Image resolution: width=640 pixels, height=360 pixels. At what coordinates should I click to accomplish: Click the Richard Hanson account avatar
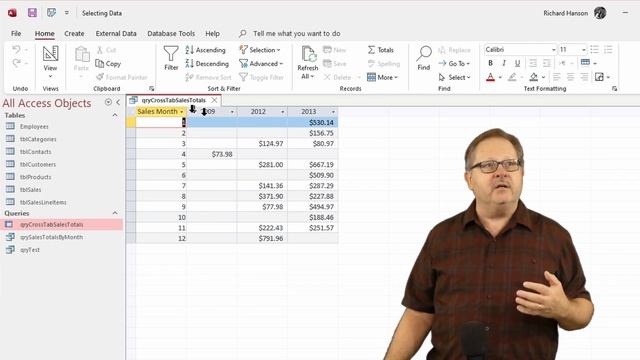(x=600, y=13)
